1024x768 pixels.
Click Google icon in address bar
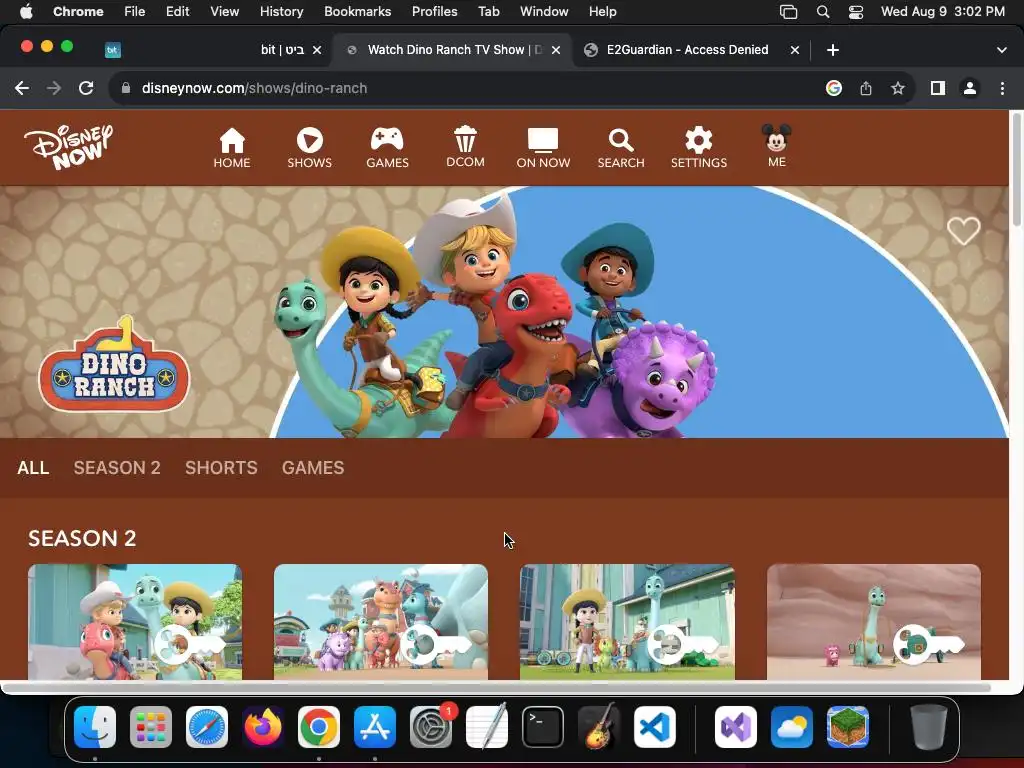coord(833,88)
